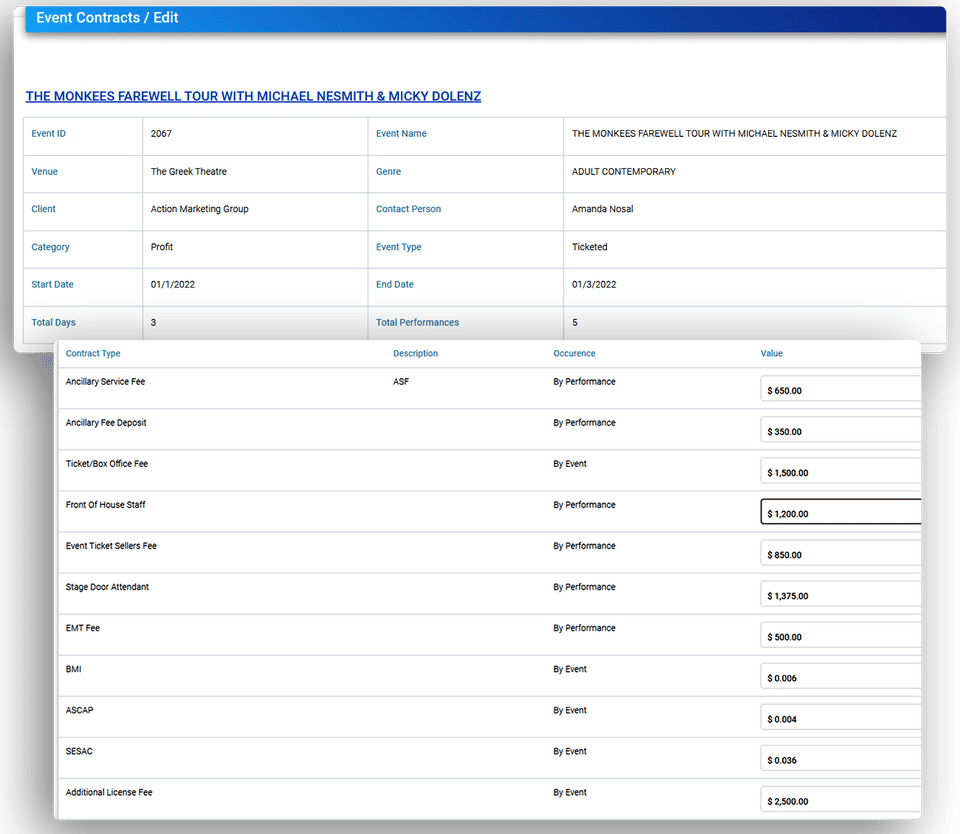
Task: Click the BMI row label
Action: [x=73, y=669]
